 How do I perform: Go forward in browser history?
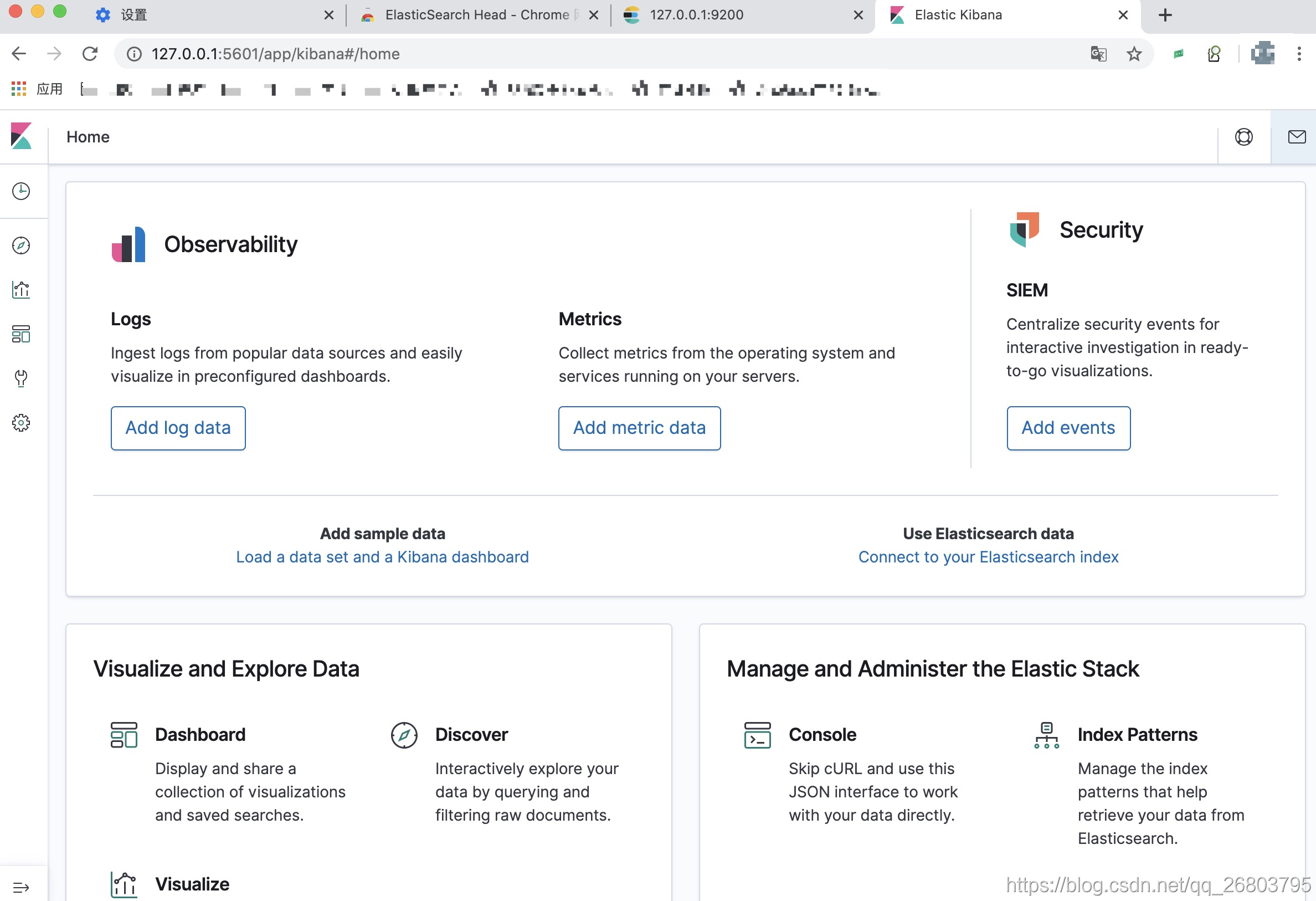point(54,54)
